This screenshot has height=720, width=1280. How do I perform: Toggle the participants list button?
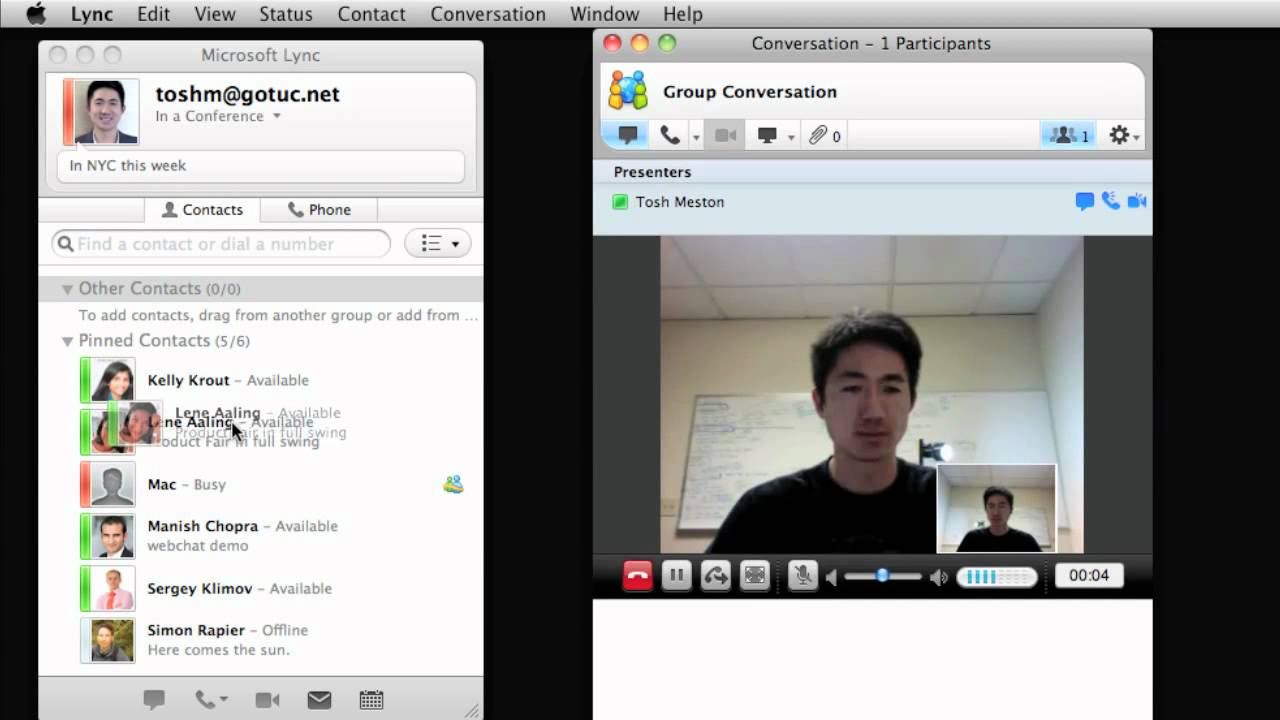(x=1069, y=135)
